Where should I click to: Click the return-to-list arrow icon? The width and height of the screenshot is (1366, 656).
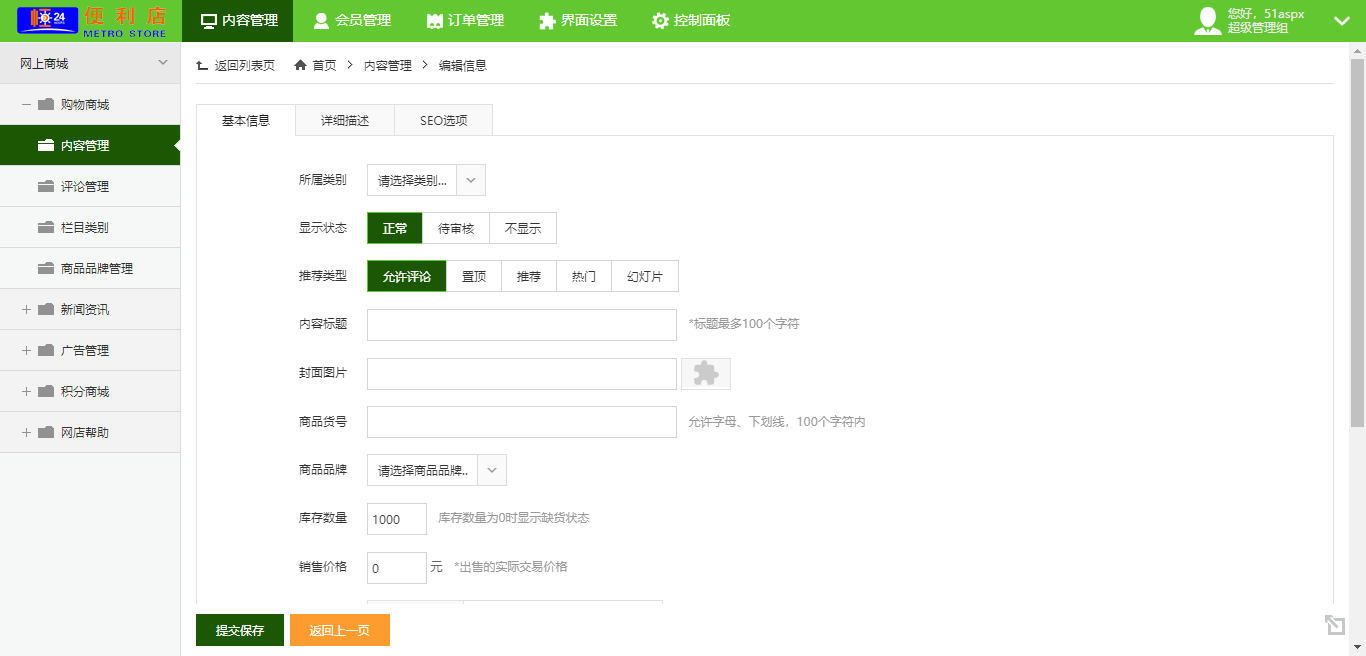click(x=202, y=65)
